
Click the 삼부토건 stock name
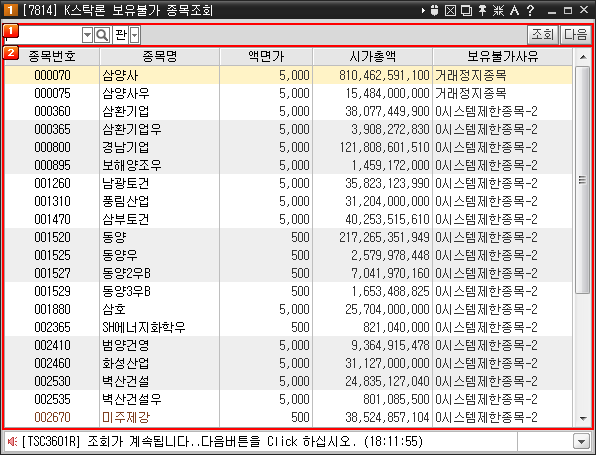click(126, 219)
